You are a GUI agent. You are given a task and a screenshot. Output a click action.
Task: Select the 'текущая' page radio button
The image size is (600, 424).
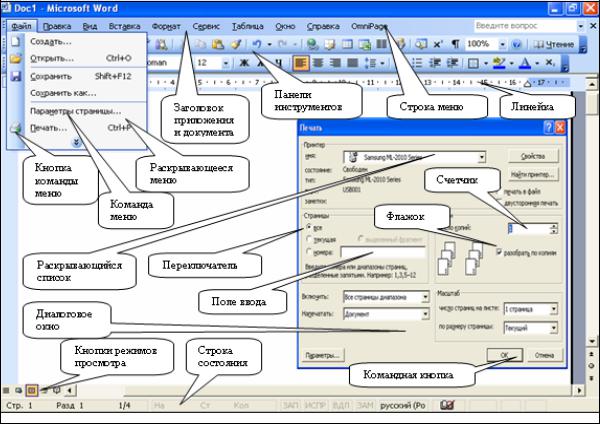click(308, 239)
